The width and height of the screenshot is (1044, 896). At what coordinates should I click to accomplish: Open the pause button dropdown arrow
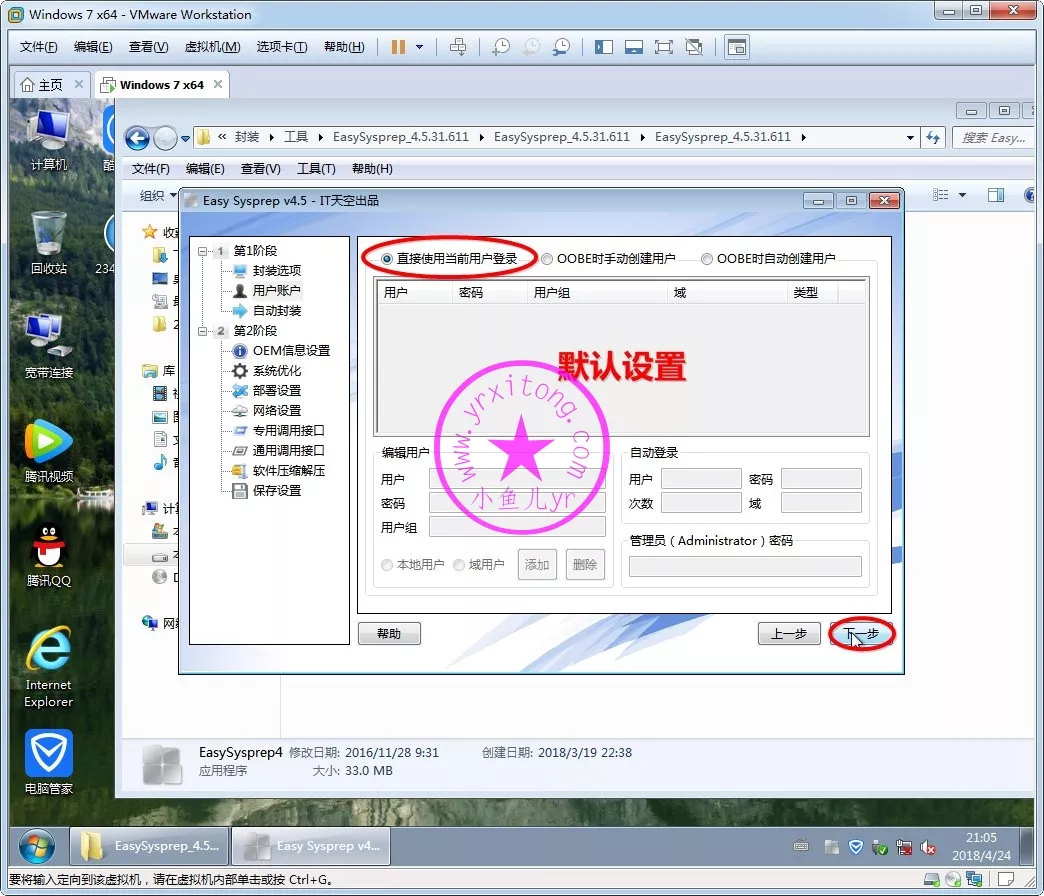tap(418, 46)
